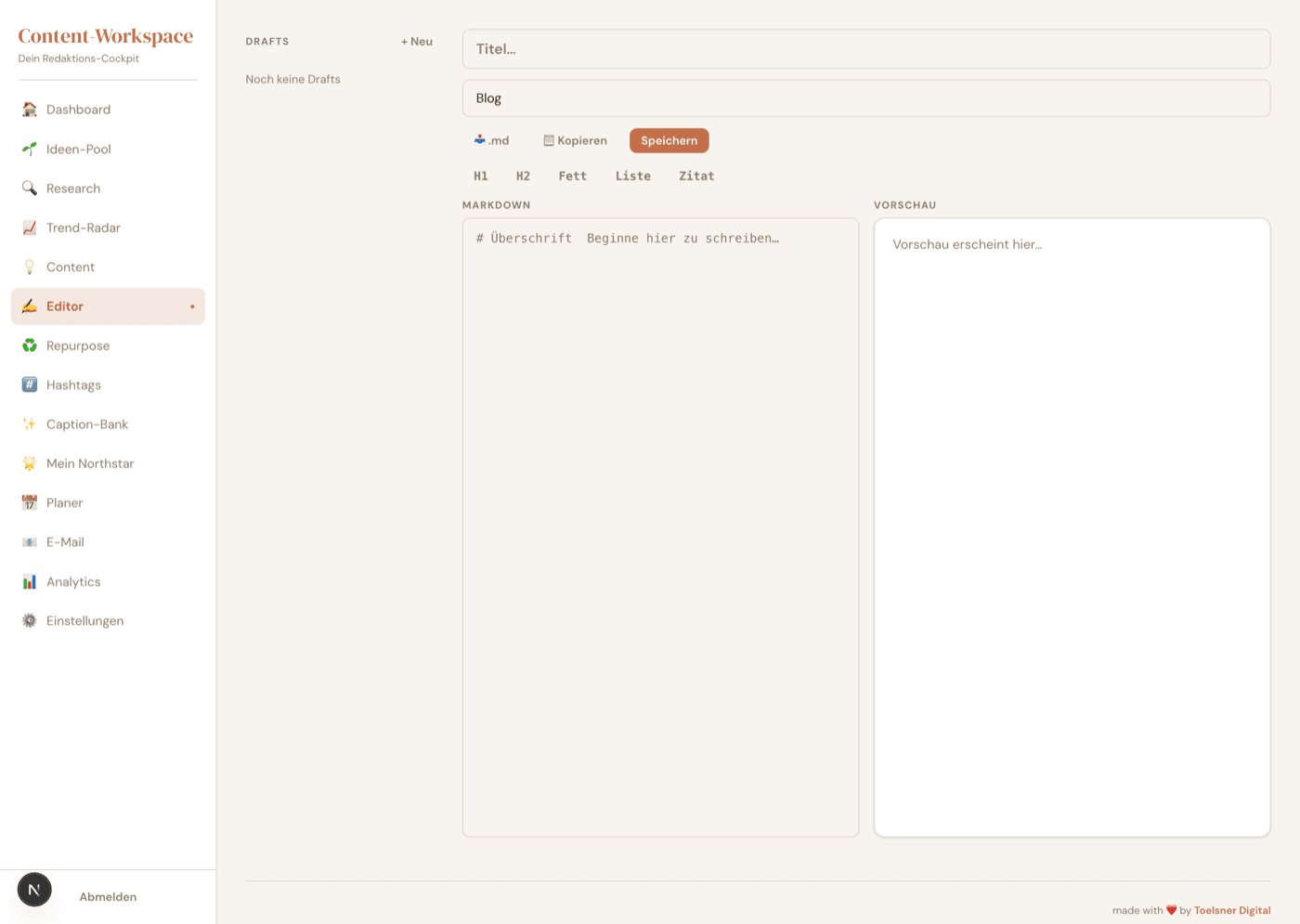
Task: Click the Planer calendar icon
Action: tap(30, 502)
